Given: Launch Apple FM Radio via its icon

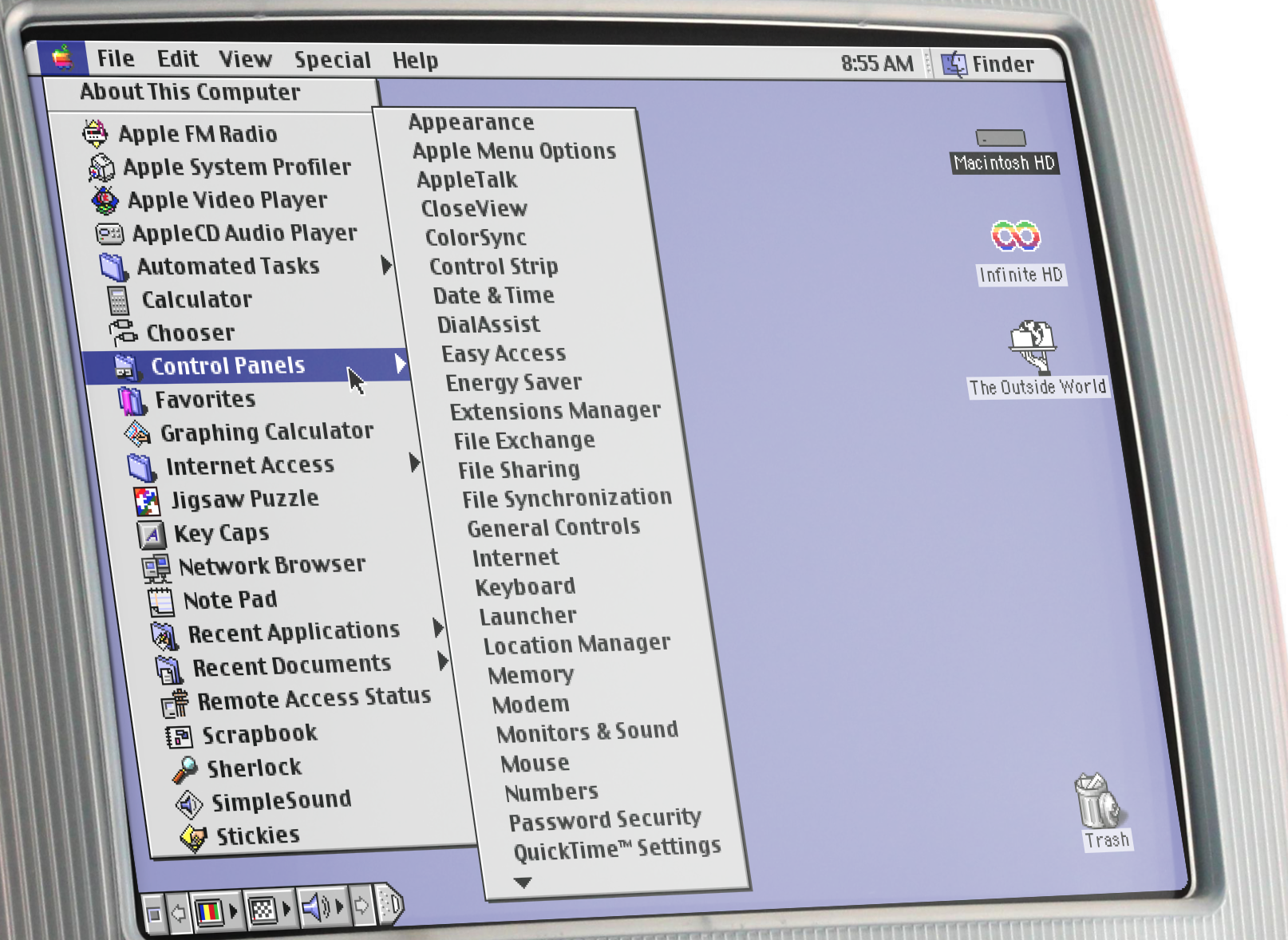Looking at the screenshot, I should 95,133.
